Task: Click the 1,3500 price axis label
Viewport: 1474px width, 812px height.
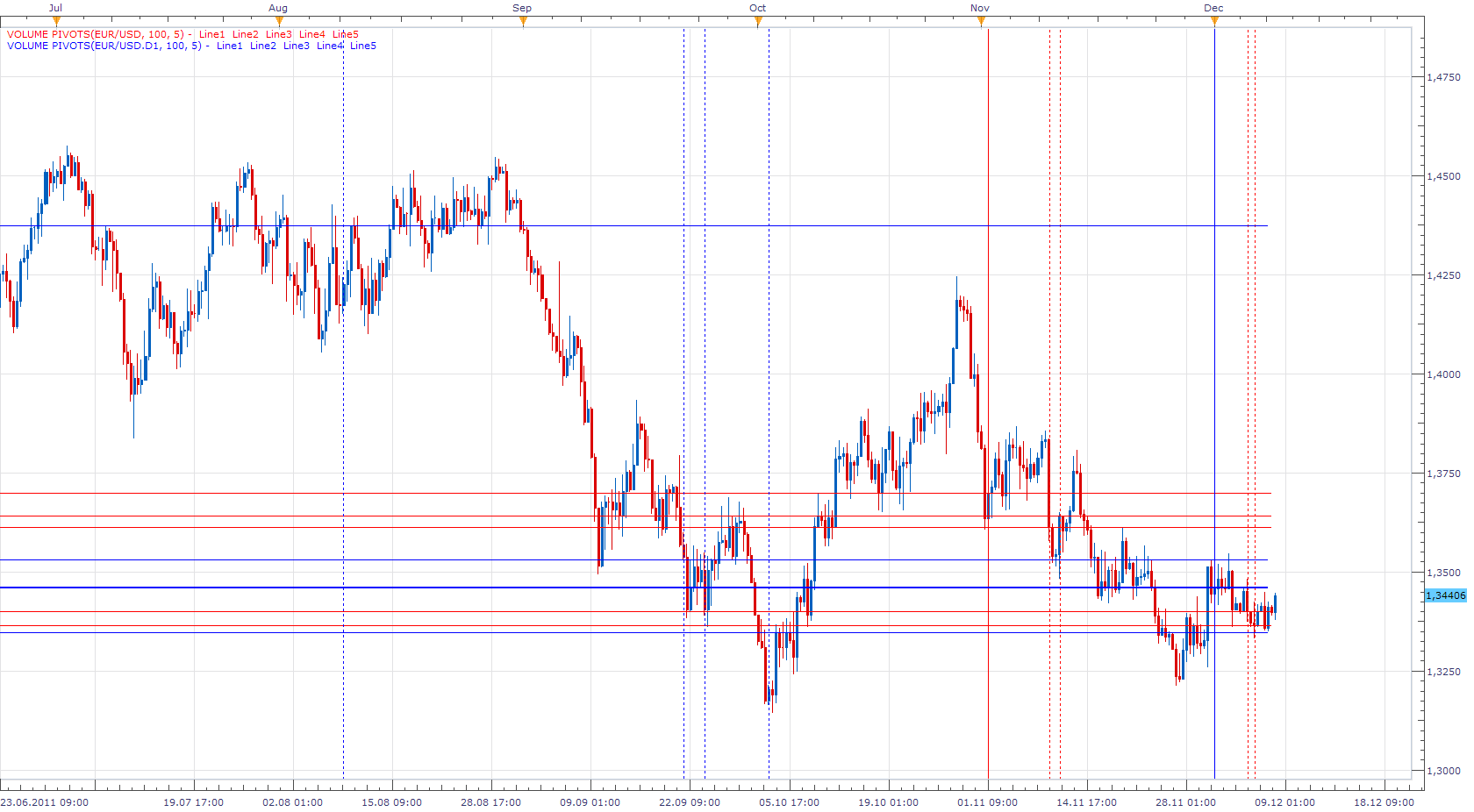Action: pyautogui.click(x=1444, y=573)
